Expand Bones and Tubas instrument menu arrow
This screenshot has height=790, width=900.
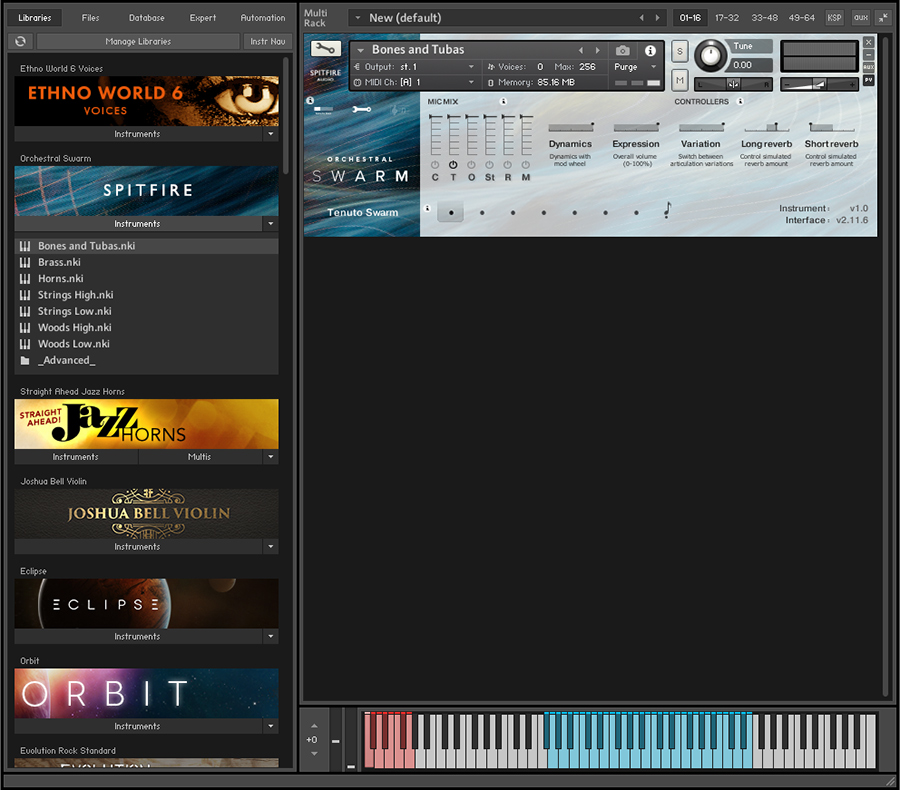pyautogui.click(x=360, y=51)
